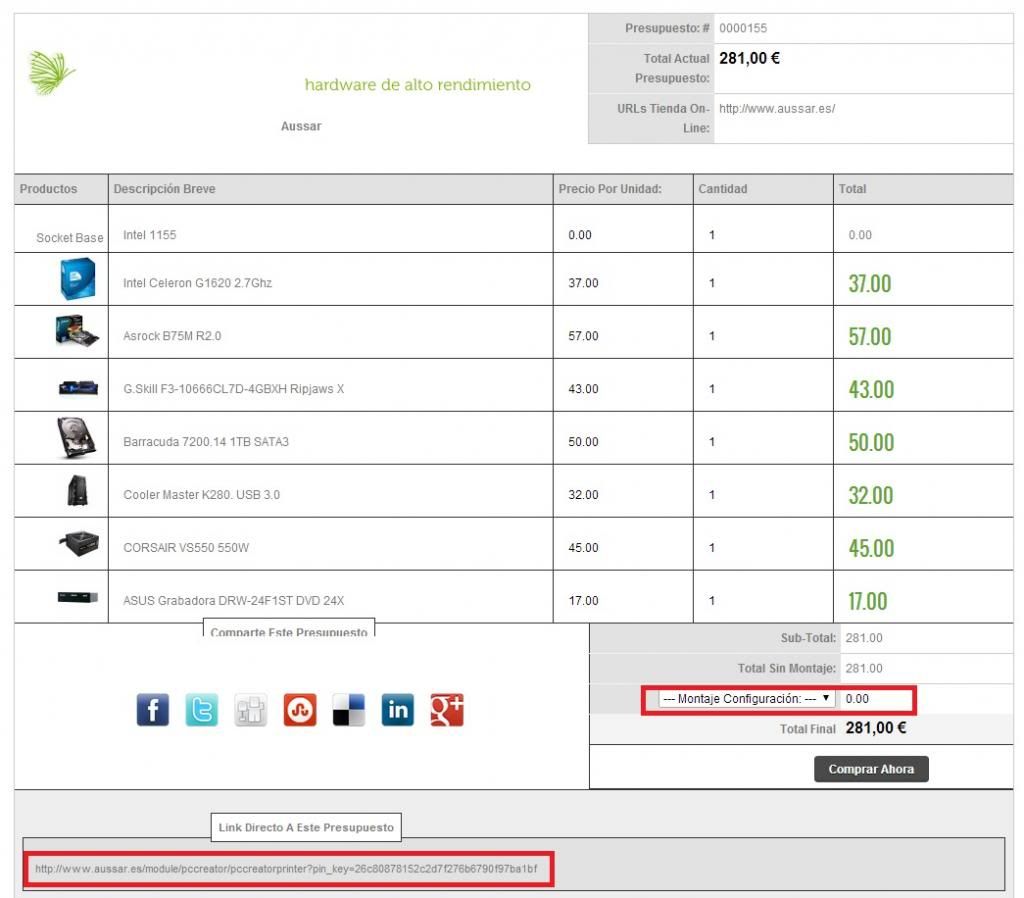Image resolution: width=1024 pixels, height=898 pixels.
Task: Click the 0.00 assembly price value
Action: click(857, 699)
